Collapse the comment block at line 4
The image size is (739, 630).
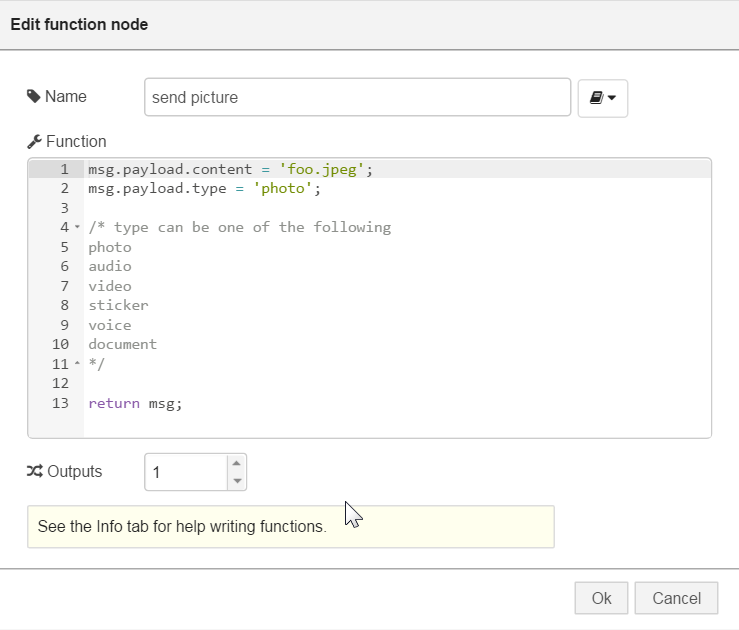point(77,228)
